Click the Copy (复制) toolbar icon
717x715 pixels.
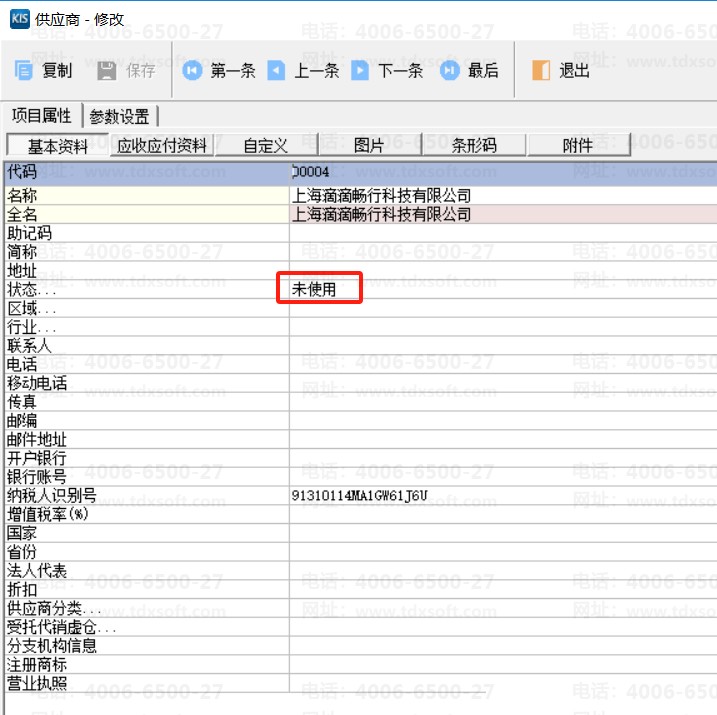tap(25, 71)
